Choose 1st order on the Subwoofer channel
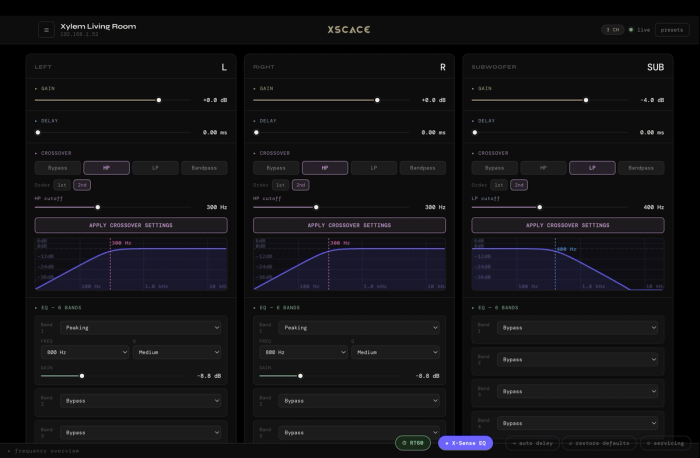The width and height of the screenshot is (700, 458). [x=499, y=185]
